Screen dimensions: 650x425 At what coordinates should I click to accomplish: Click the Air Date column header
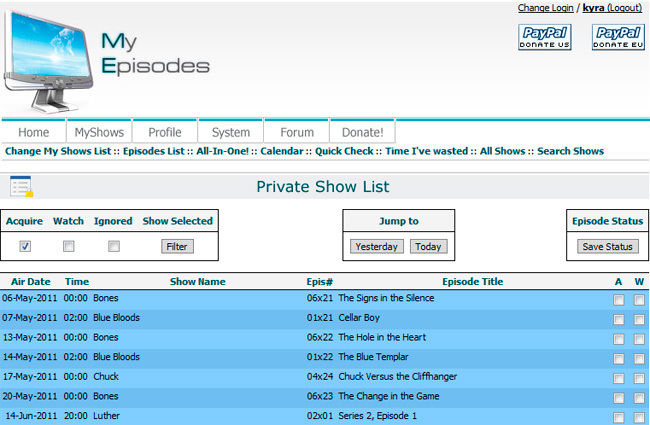[x=31, y=282]
